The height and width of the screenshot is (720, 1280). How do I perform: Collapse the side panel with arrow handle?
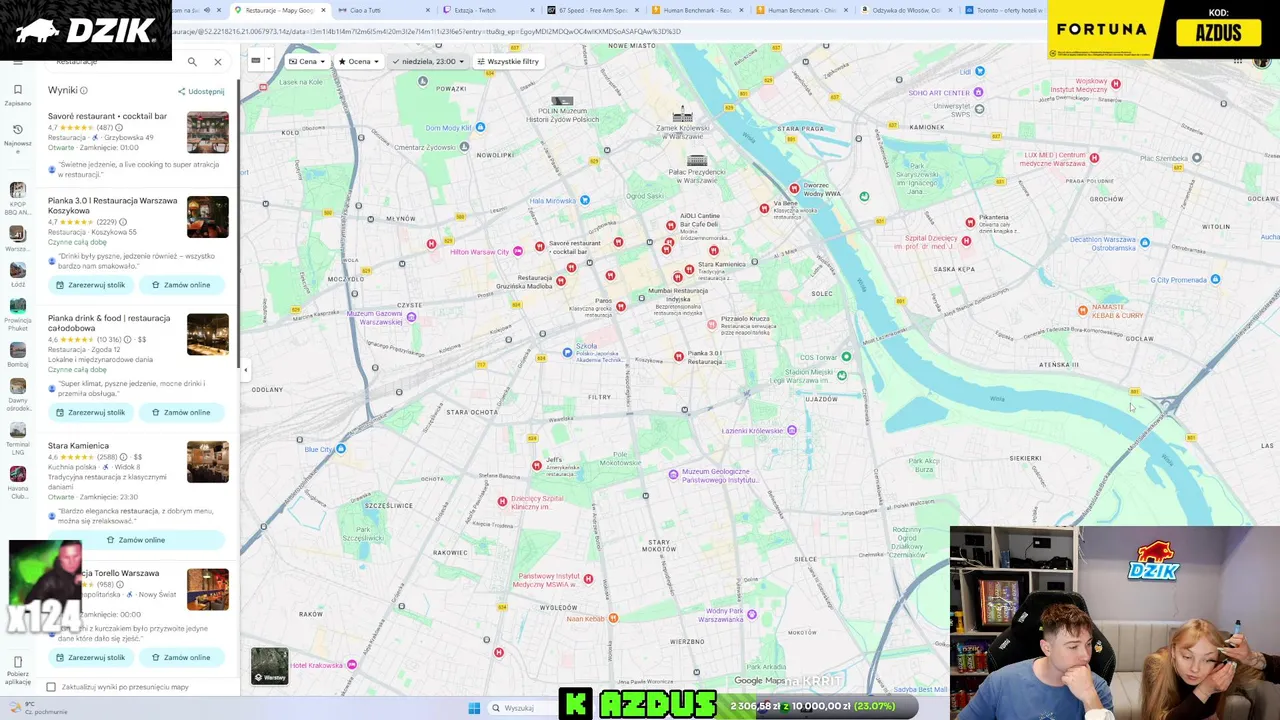245,370
